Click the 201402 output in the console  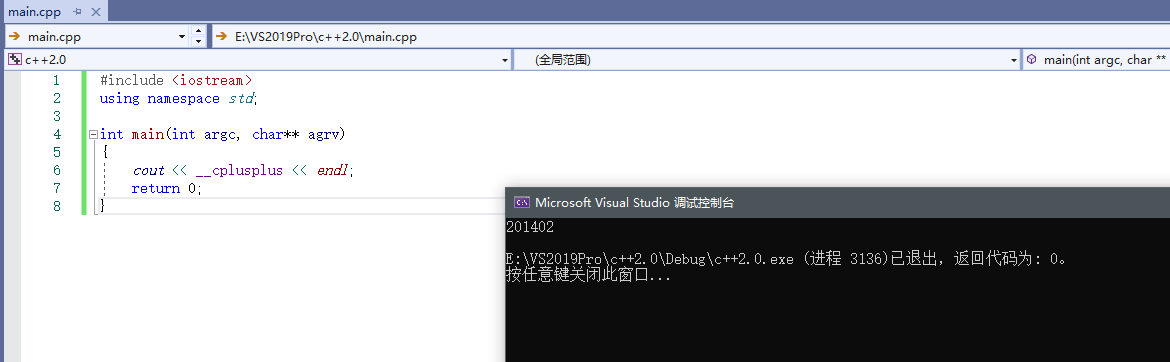click(530, 227)
